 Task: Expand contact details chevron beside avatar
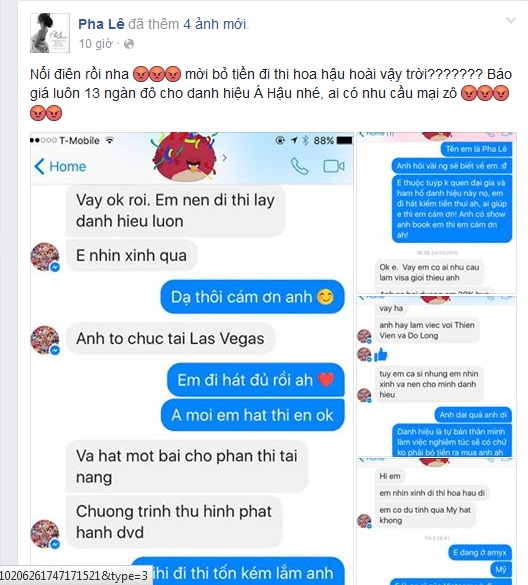(x=224, y=158)
